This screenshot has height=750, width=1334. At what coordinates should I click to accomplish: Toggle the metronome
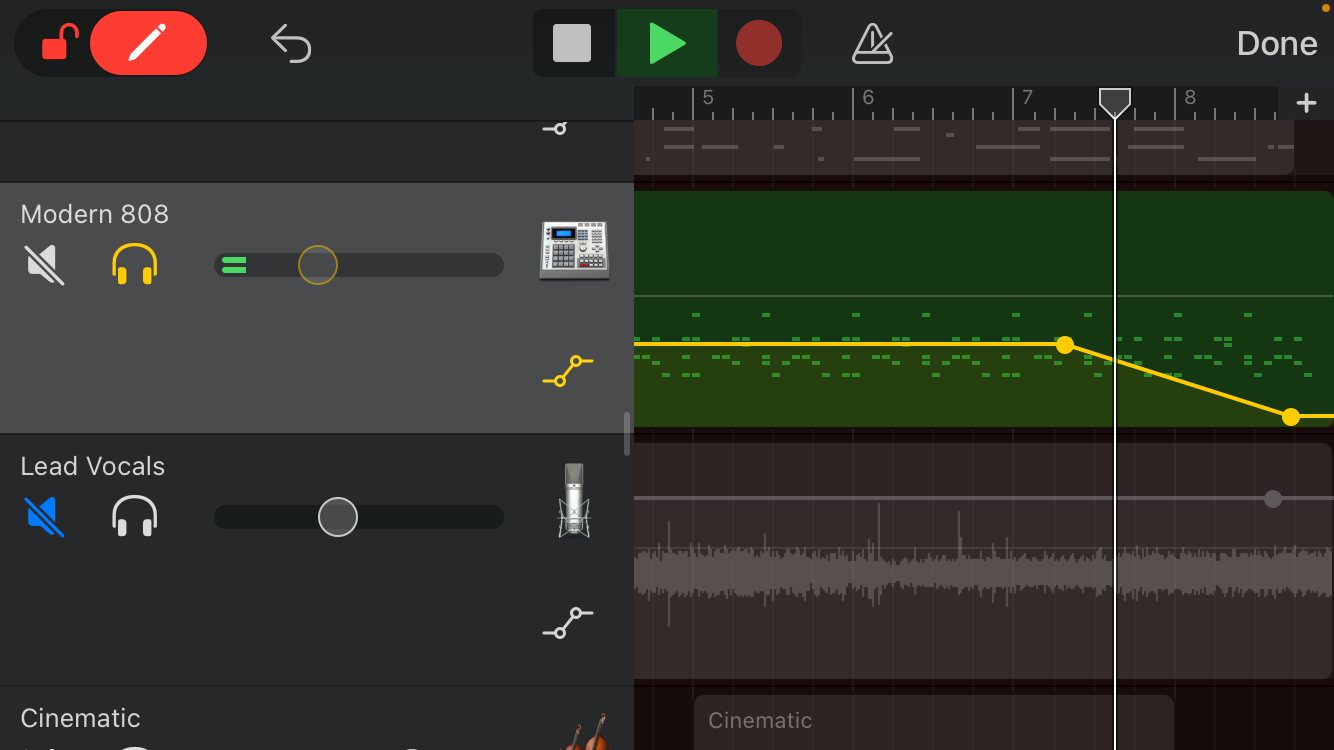[x=872, y=44]
